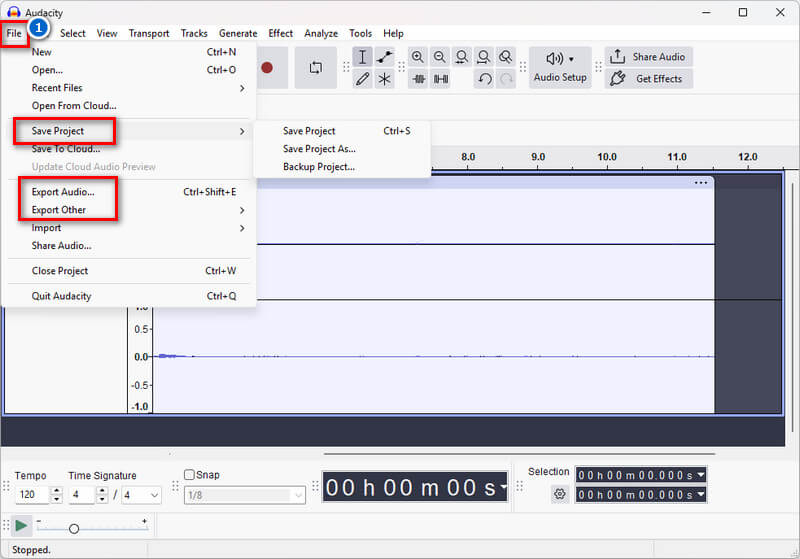This screenshot has height=559, width=800.
Task: Open time display format dropdown arrow
Action: coord(504,487)
